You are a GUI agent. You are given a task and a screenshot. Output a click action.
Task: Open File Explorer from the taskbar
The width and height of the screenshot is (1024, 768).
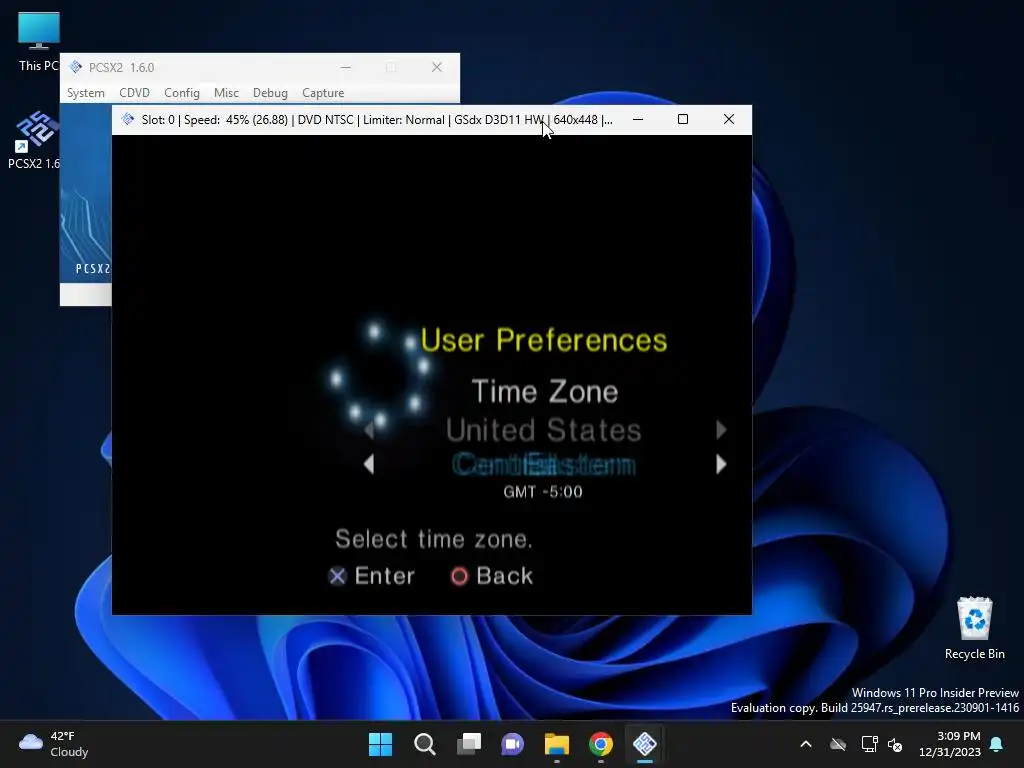(x=557, y=744)
